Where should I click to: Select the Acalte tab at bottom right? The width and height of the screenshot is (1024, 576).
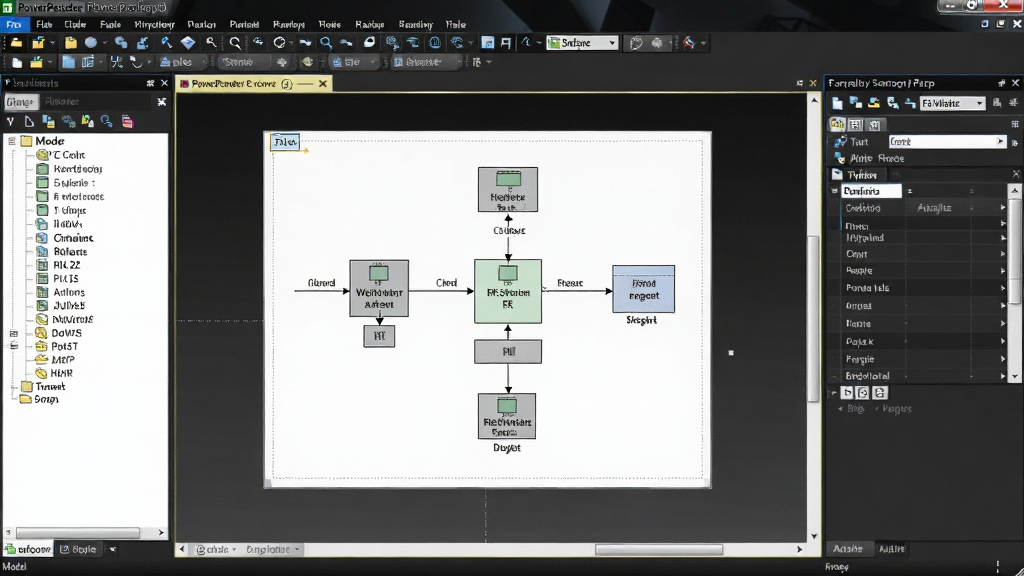(848, 549)
